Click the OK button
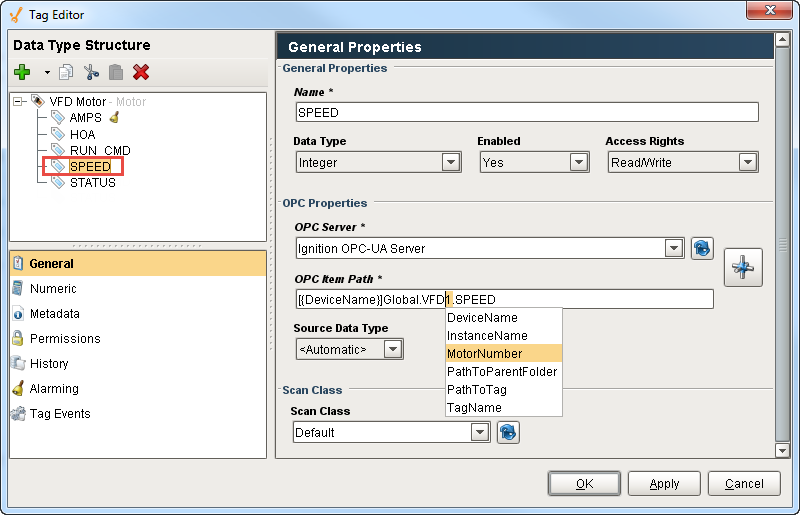 584,484
